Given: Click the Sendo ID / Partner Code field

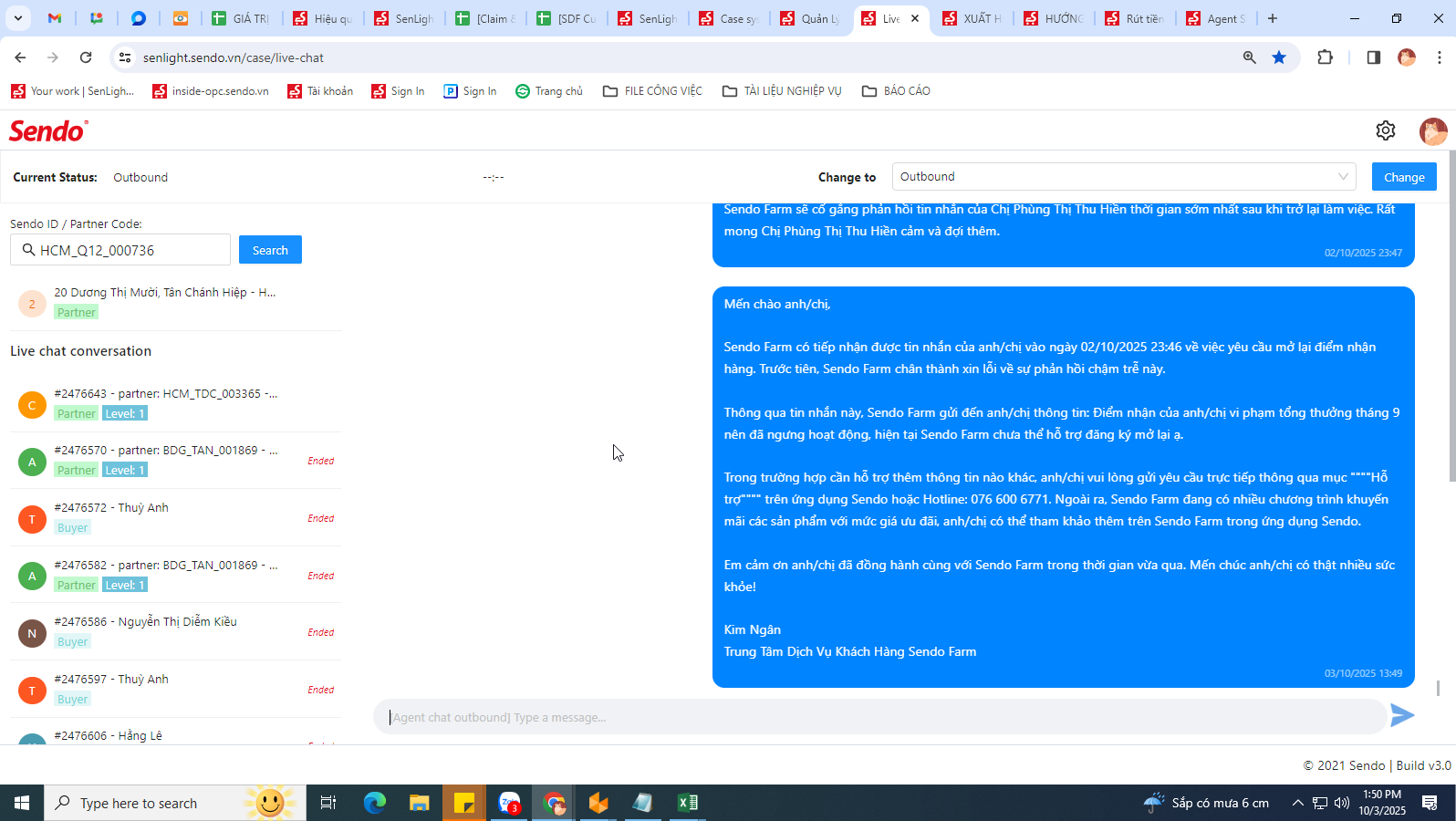Looking at the screenshot, I should (x=120, y=250).
